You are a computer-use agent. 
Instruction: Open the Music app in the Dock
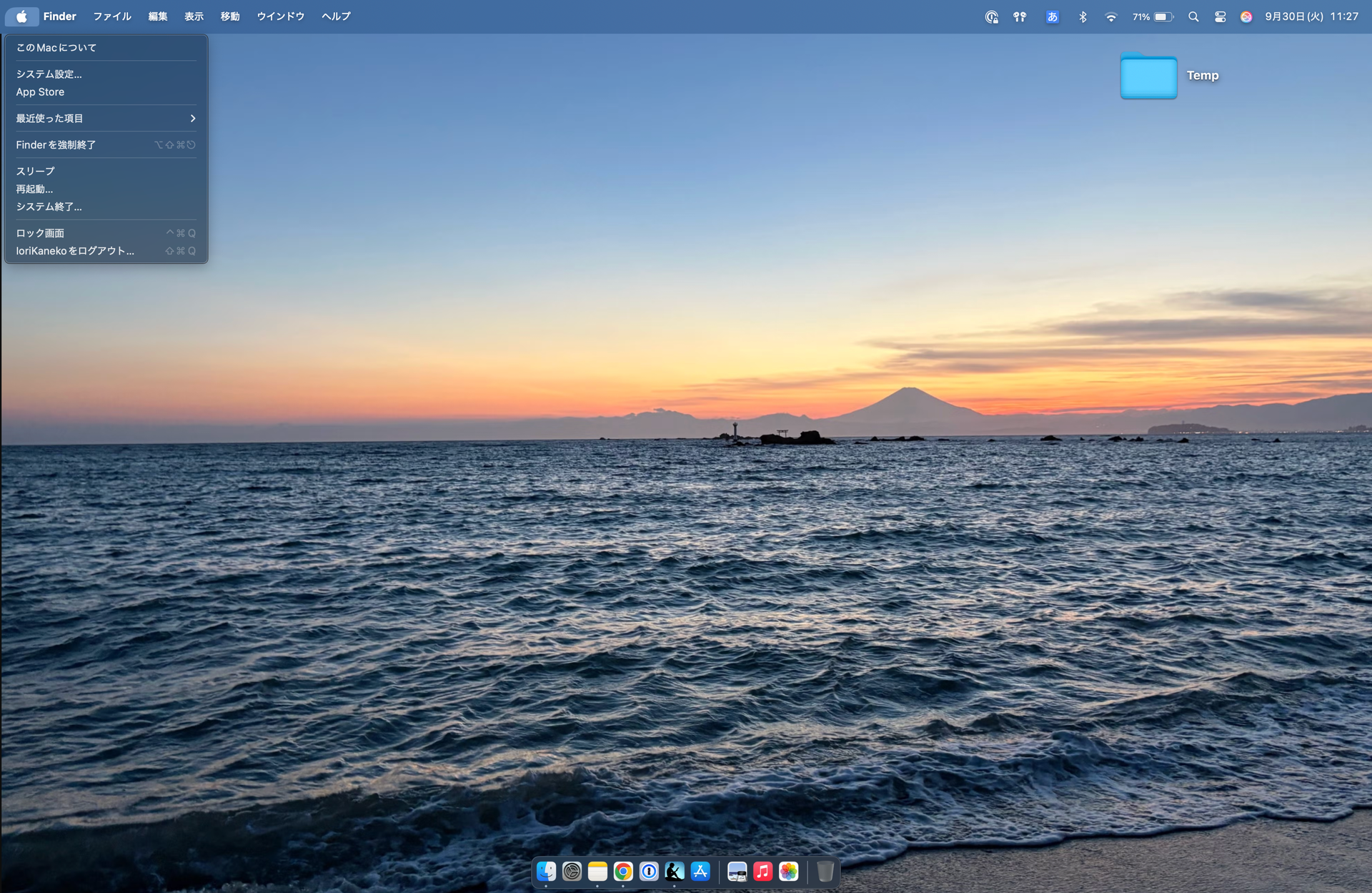pyautogui.click(x=762, y=871)
